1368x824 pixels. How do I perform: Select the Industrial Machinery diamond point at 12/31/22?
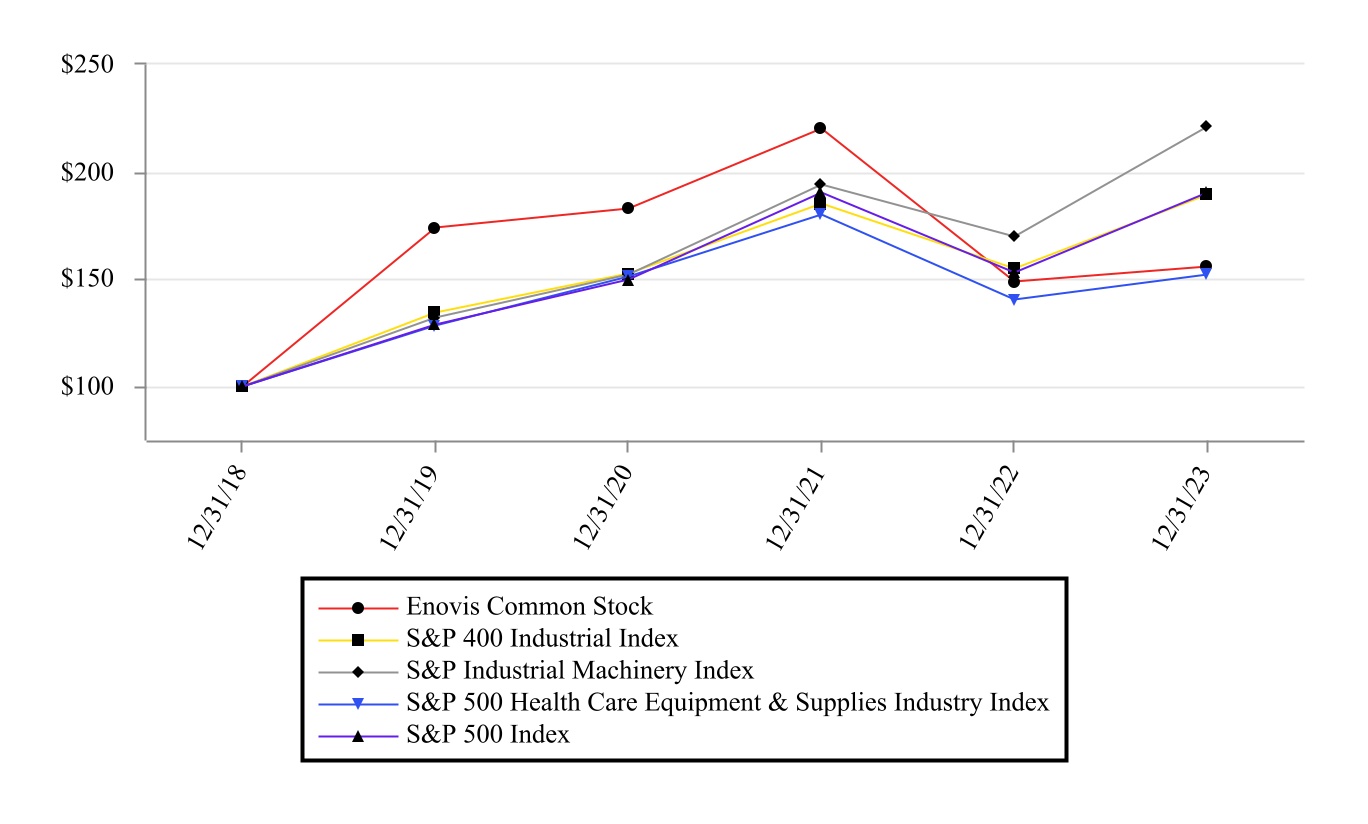1014,236
